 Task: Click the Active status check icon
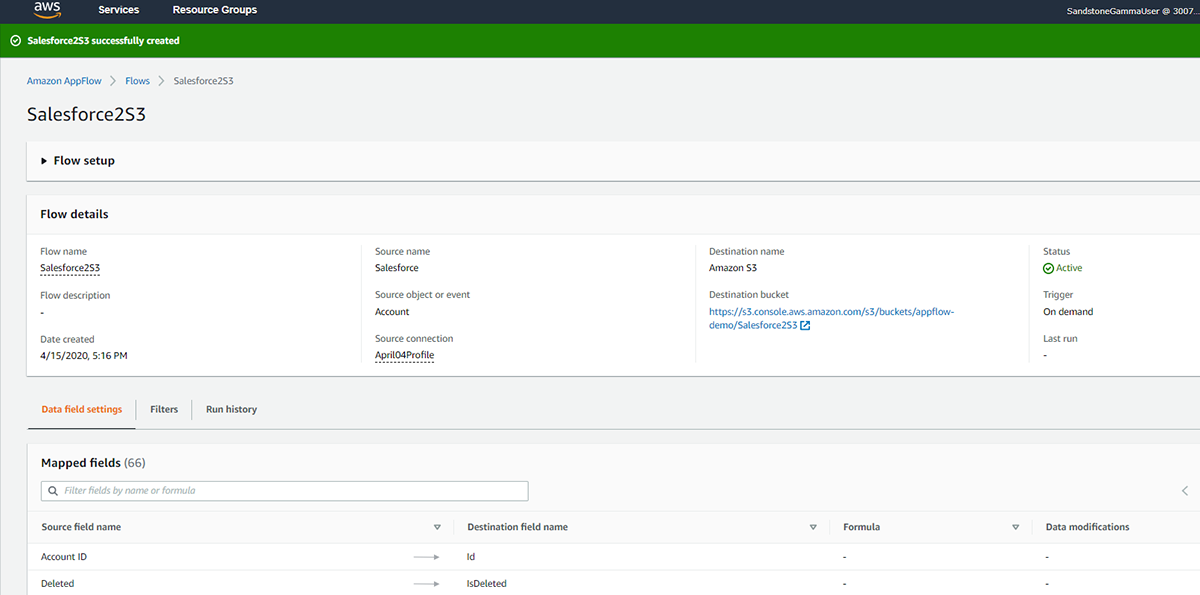(x=1046, y=267)
